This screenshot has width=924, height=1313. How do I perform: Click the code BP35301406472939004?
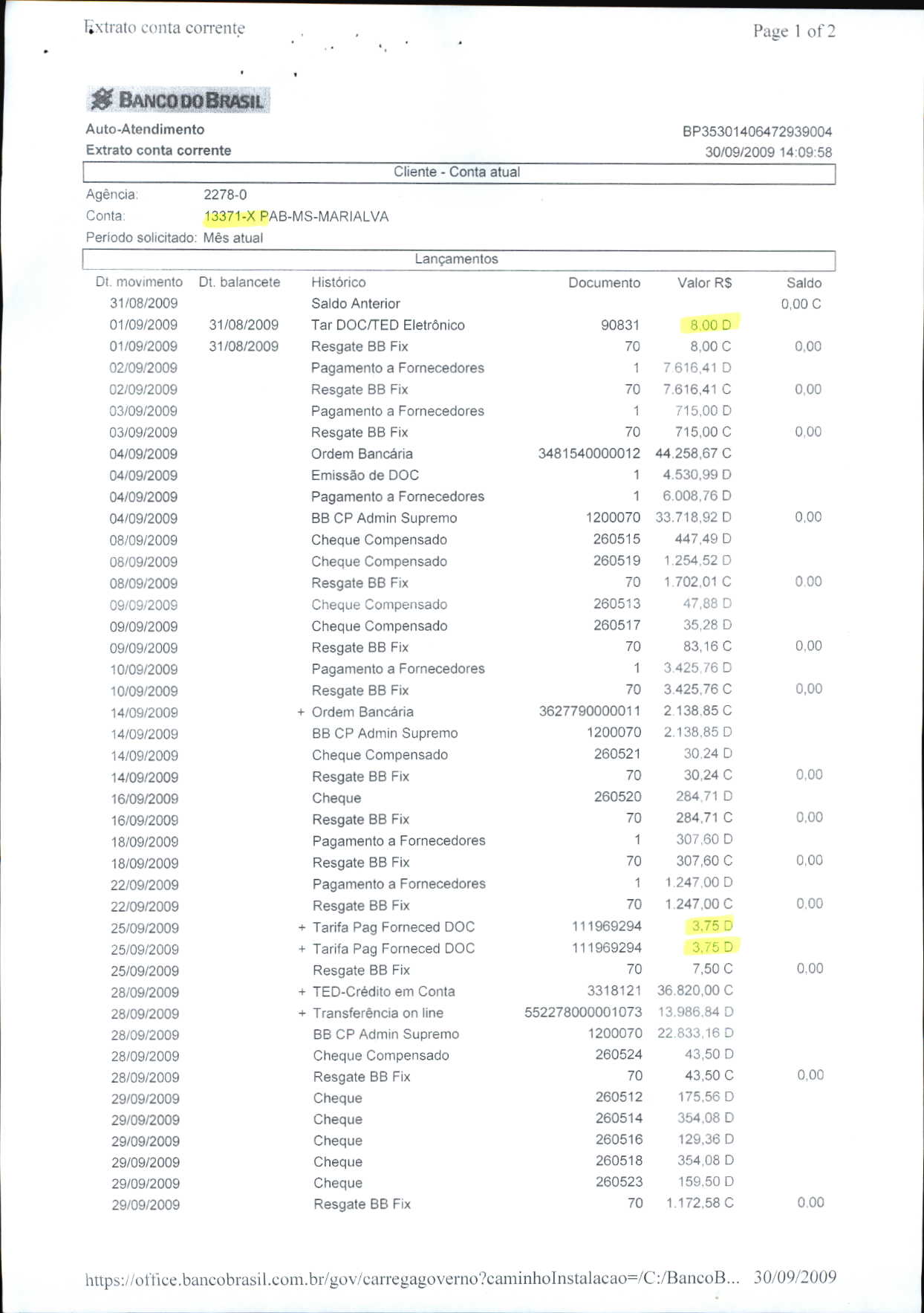[757, 132]
